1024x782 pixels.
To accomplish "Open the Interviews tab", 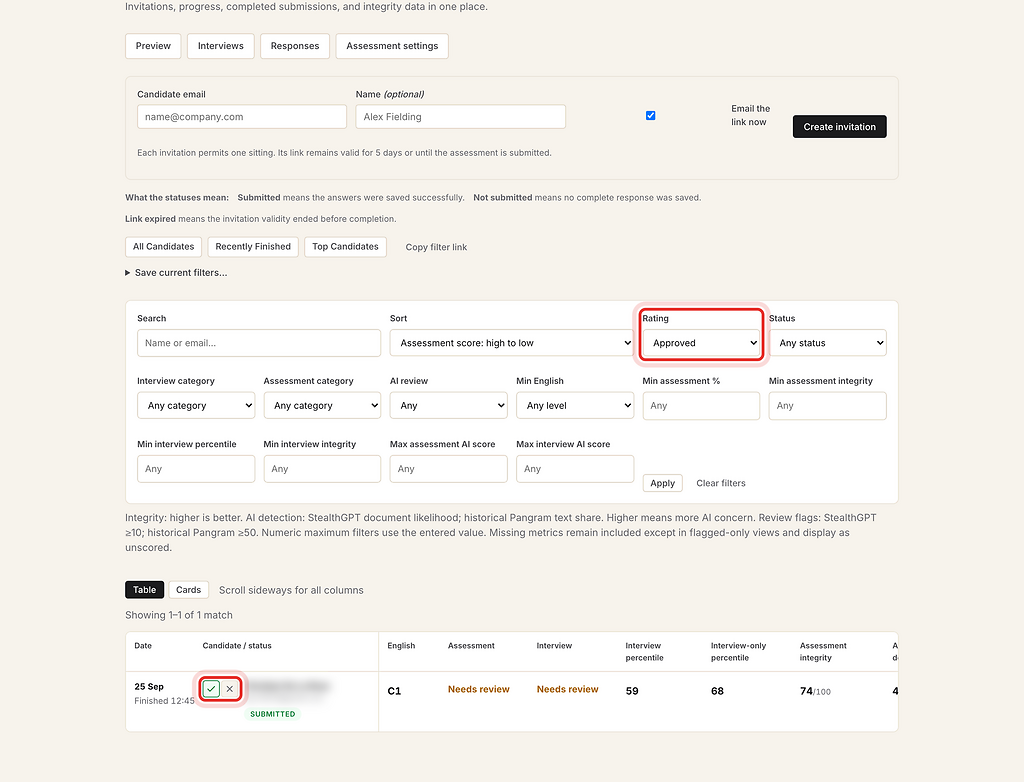I will (x=221, y=46).
